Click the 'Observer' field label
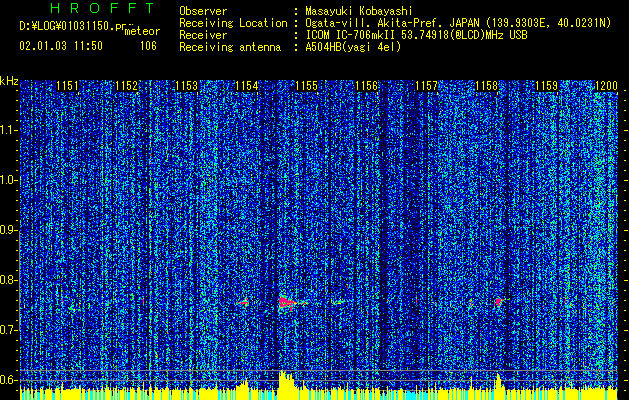Viewport: 629px width, 400px height. (203, 11)
